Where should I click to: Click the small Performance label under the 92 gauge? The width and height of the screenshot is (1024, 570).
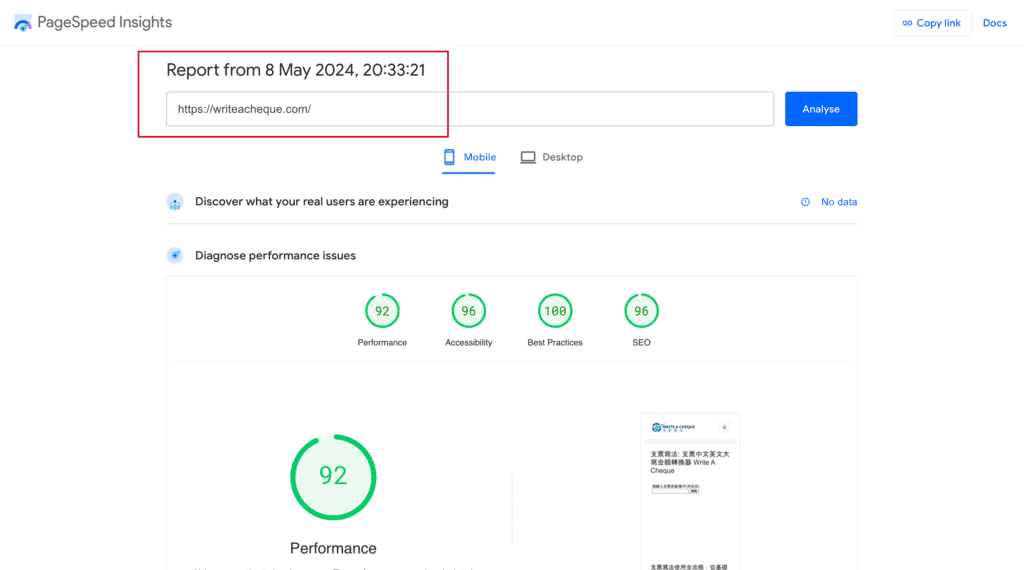click(x=382, y=342)
